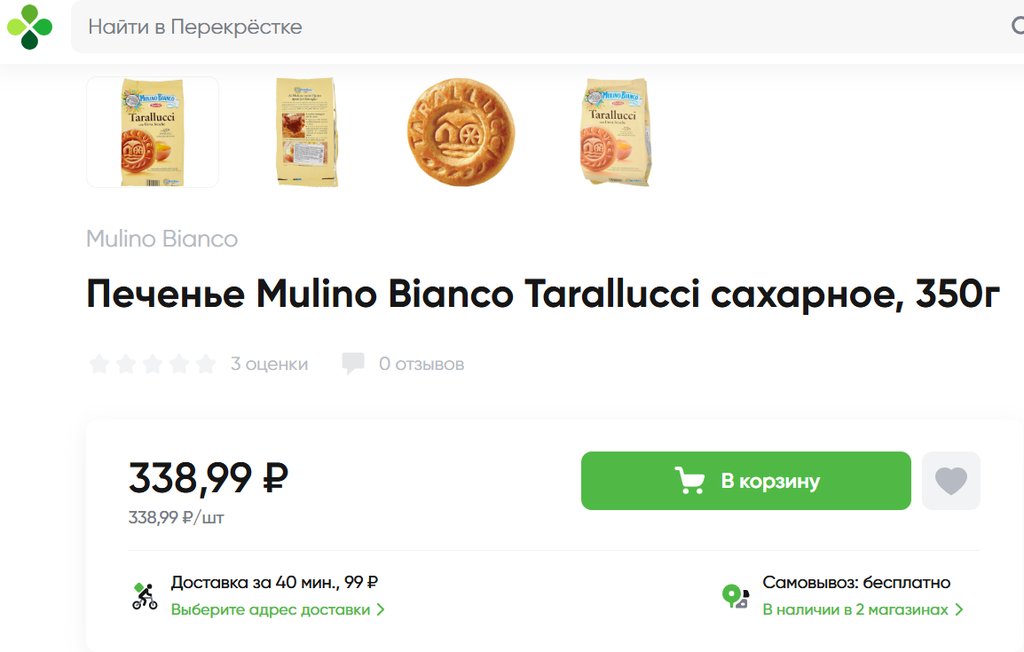1024x652 pixels.
Task: Open 'Выберите адрес доставки' link
Action: 277,609
